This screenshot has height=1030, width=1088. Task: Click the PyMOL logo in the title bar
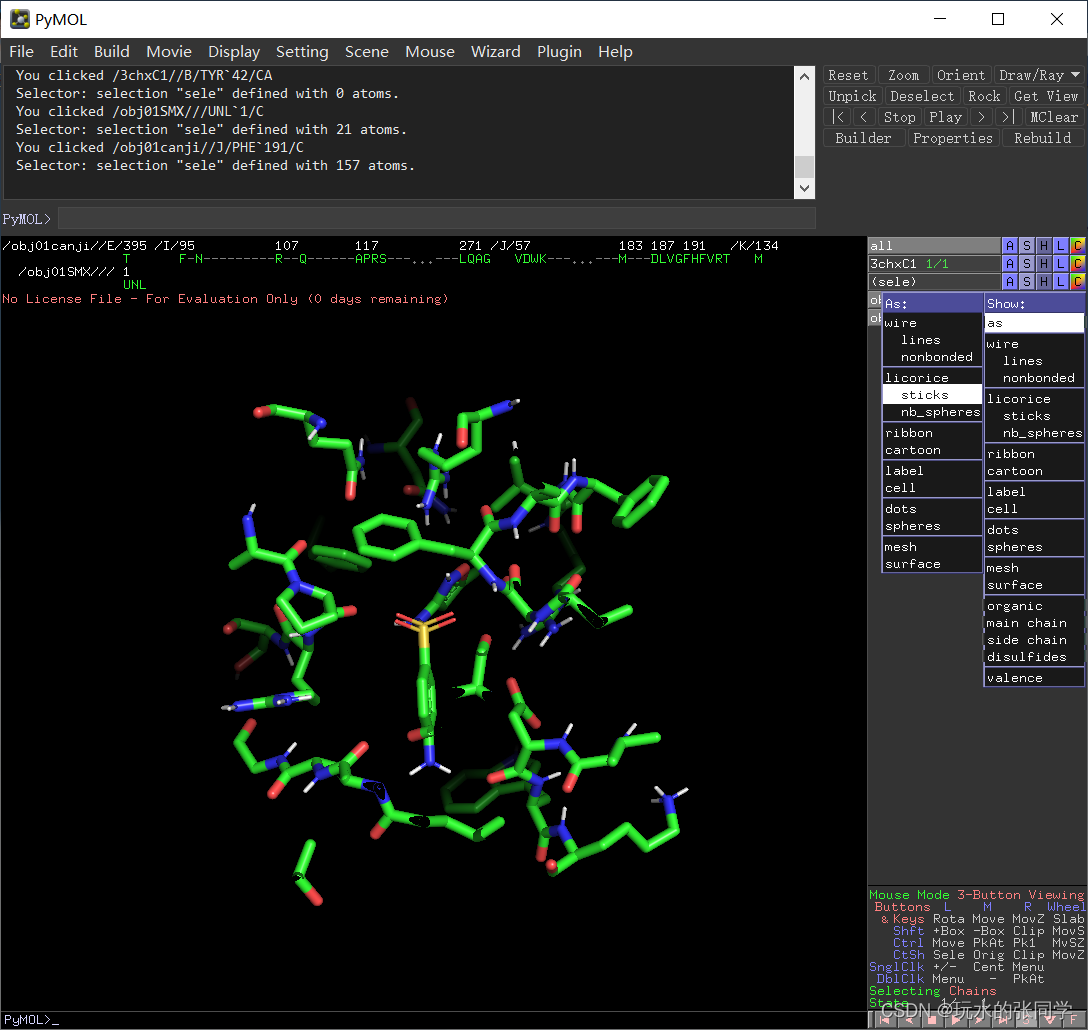[19, 19]
